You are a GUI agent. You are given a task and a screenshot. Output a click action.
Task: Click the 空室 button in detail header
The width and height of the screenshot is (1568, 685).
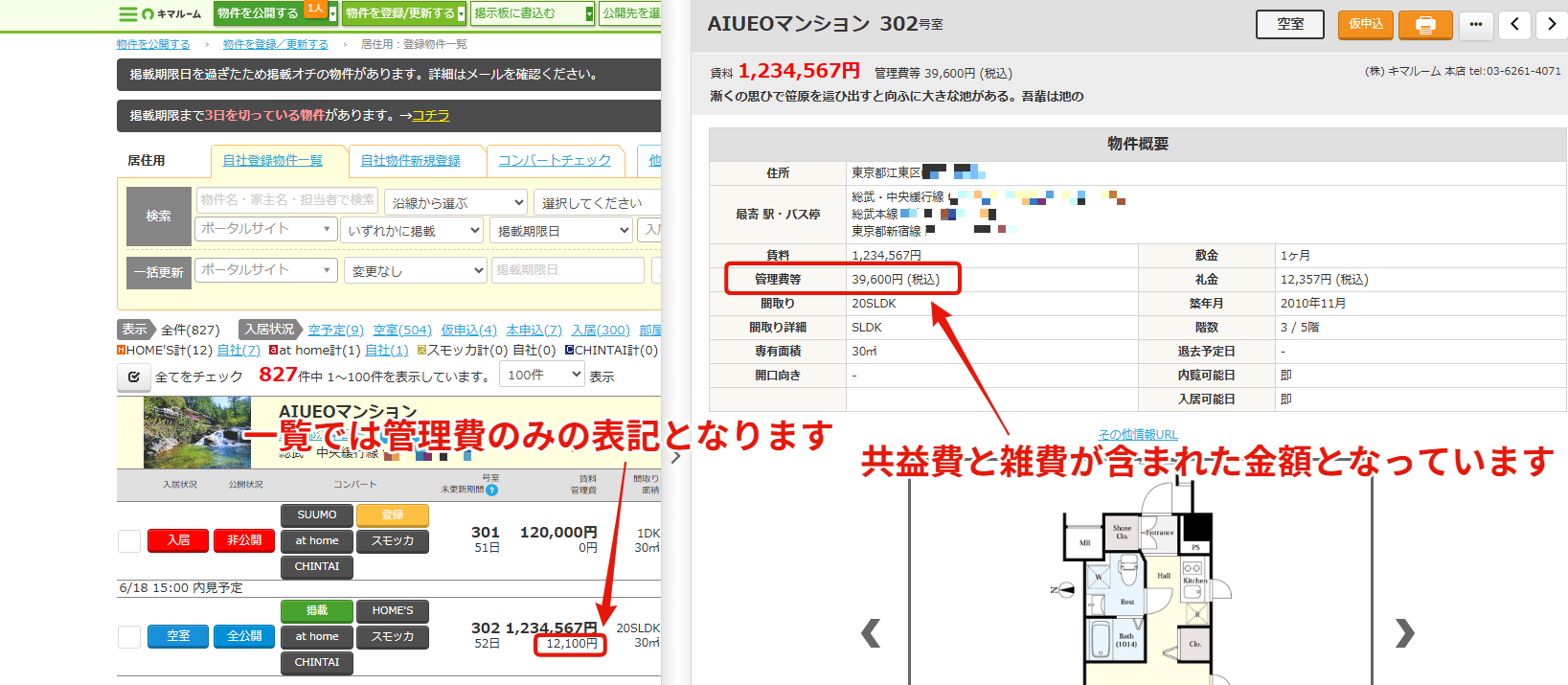point(1290,24)
